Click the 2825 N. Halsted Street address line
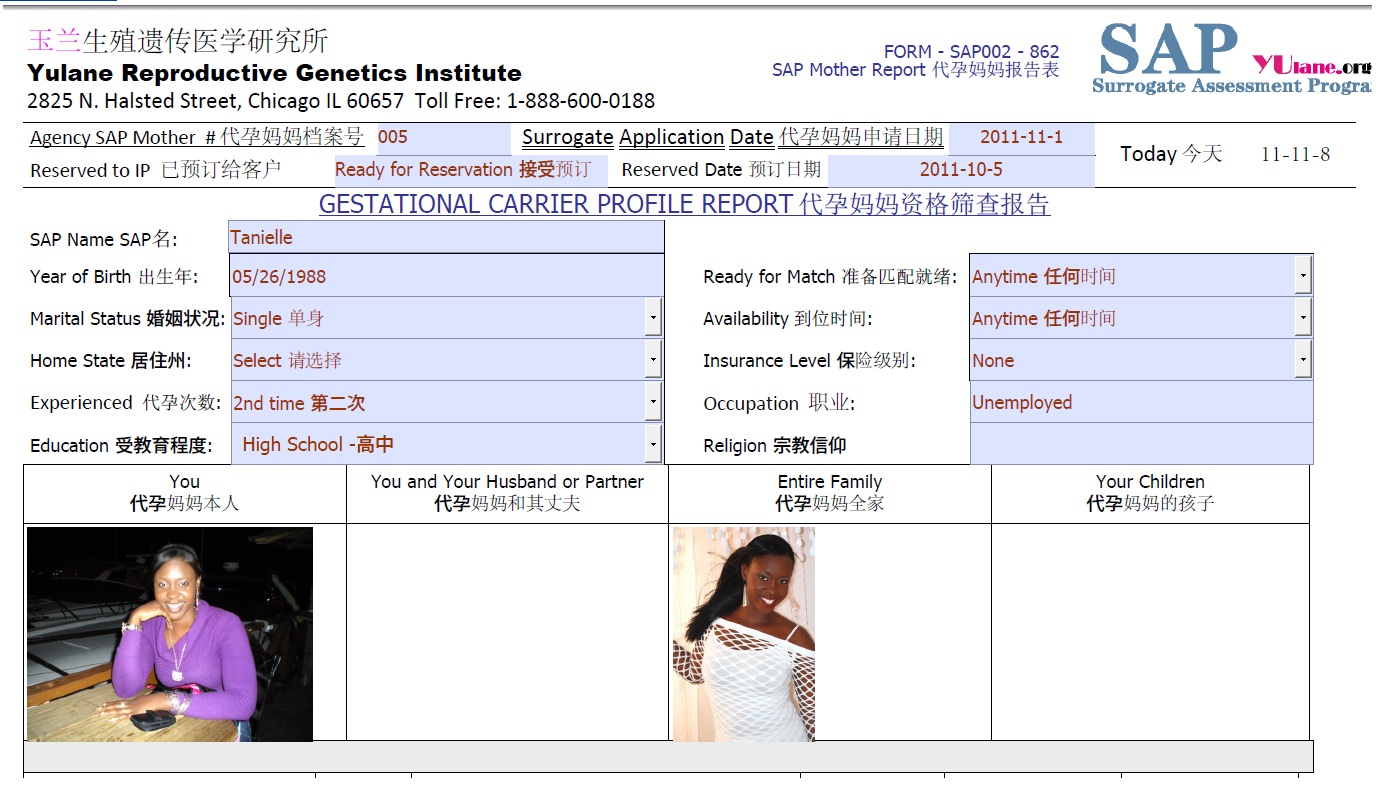The width and height of the screenshot is (1388, 790). 341,101
